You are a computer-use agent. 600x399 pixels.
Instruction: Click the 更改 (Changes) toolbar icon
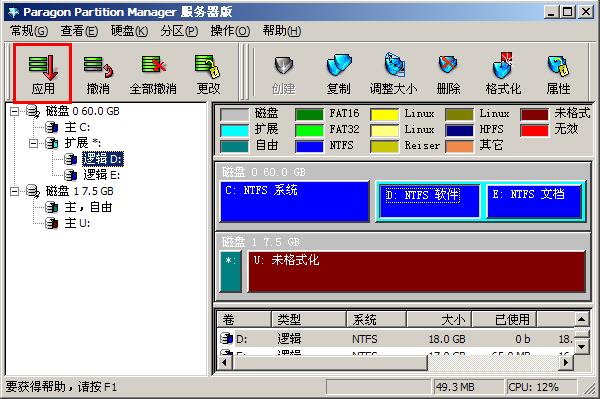pyautogui.click(x=208, y=66)
